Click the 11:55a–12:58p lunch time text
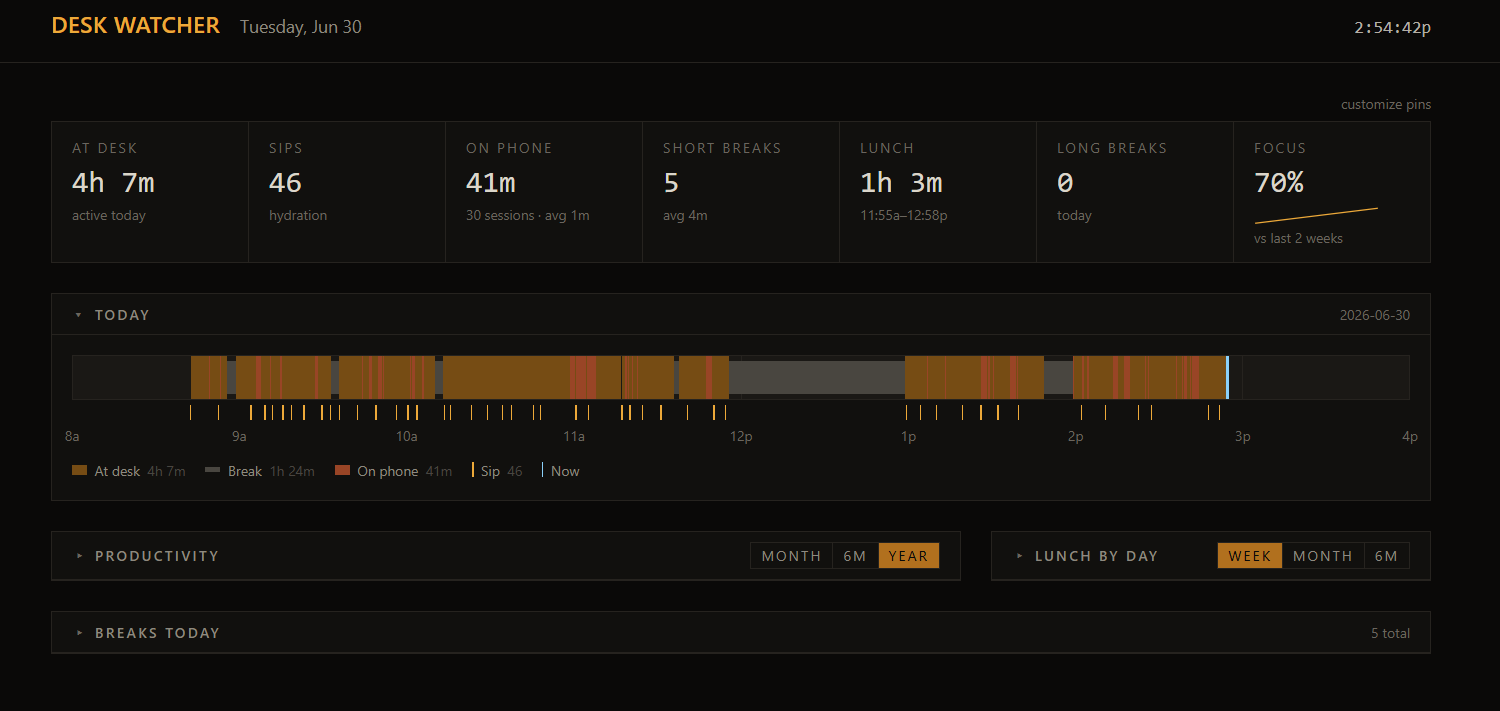This screenshot has width=1500, height=711. tap(904, 215)
